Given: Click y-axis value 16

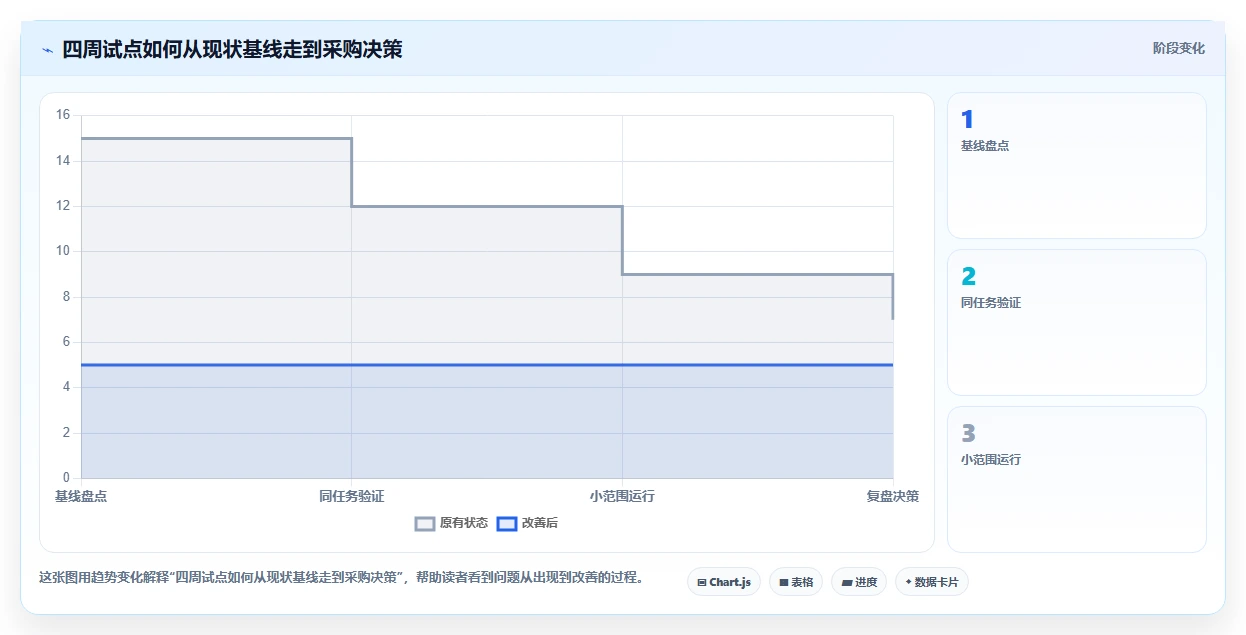Looking at the screenshot, I should click(x=63, y=115).
